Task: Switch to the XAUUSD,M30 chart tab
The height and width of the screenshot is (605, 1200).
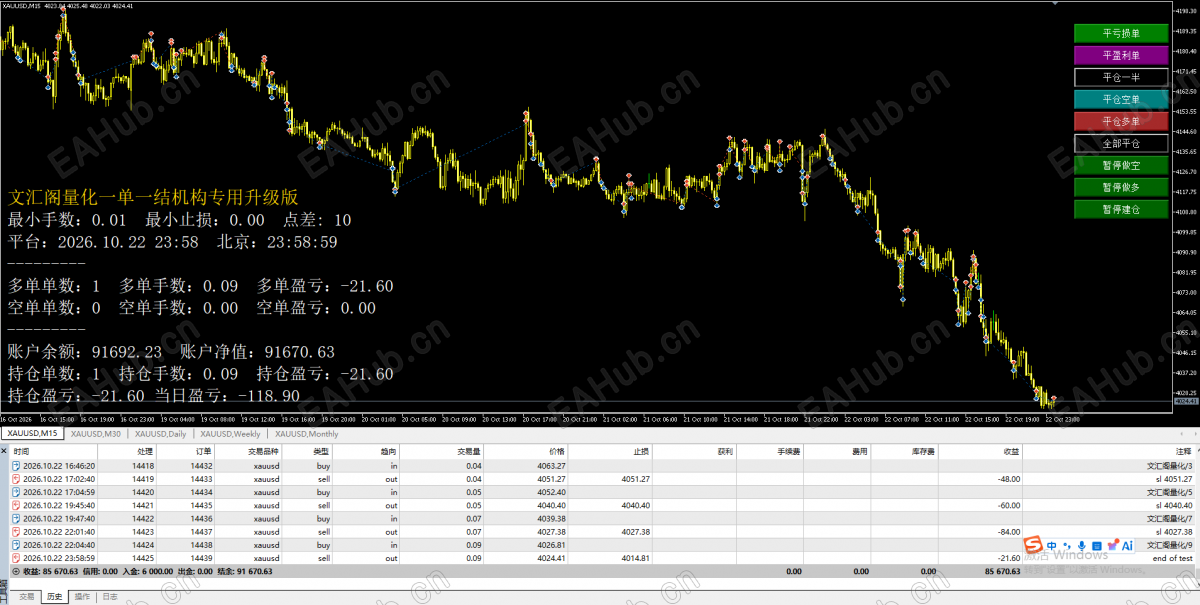Action: tap(97, 434)
